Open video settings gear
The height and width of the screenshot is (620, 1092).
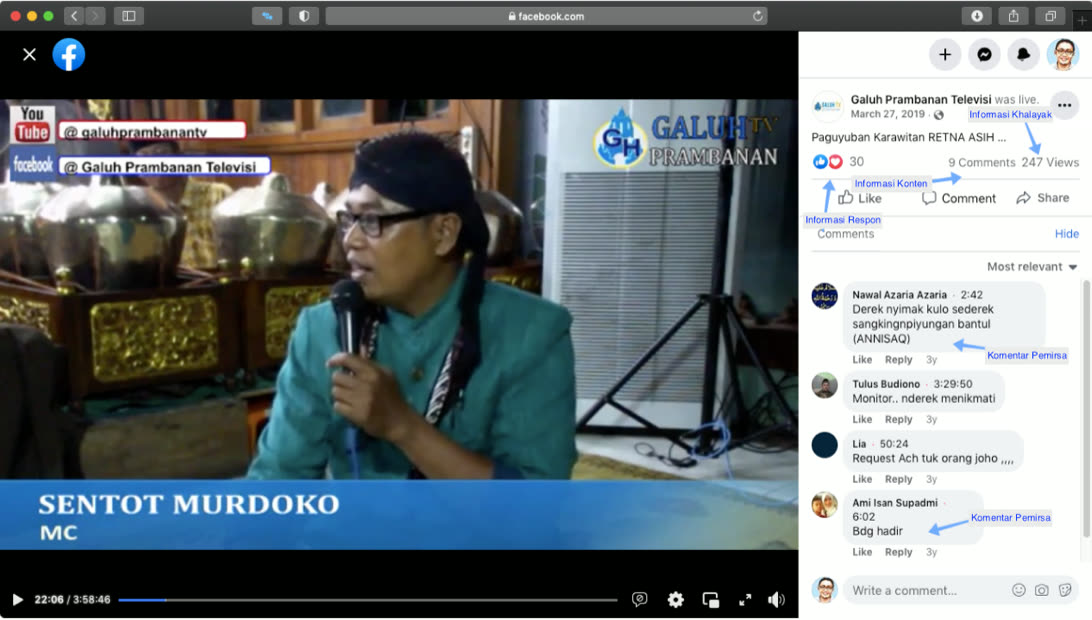pyautogui.click(x=676, y=600)
